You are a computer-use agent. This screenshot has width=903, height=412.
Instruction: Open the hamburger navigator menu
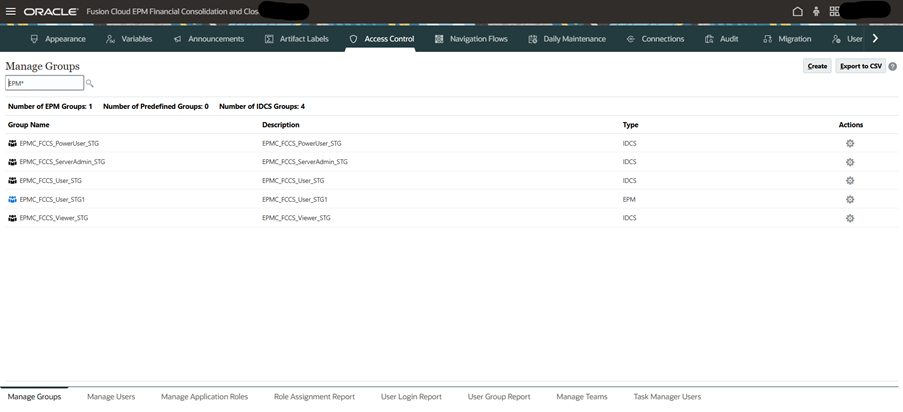coord(10,12)
